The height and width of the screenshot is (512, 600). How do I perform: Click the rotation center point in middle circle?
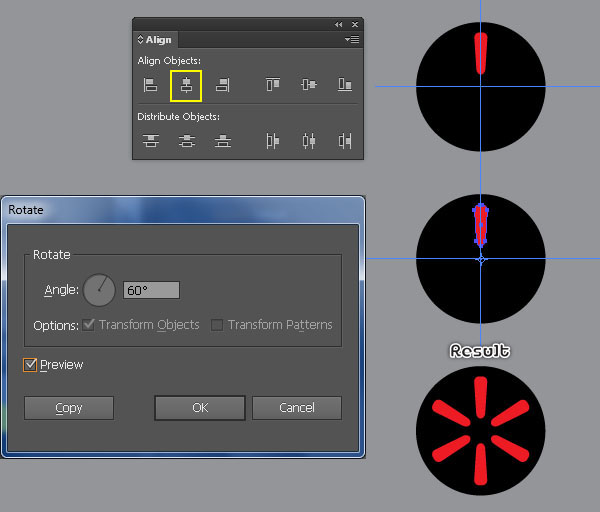[481, 260]
